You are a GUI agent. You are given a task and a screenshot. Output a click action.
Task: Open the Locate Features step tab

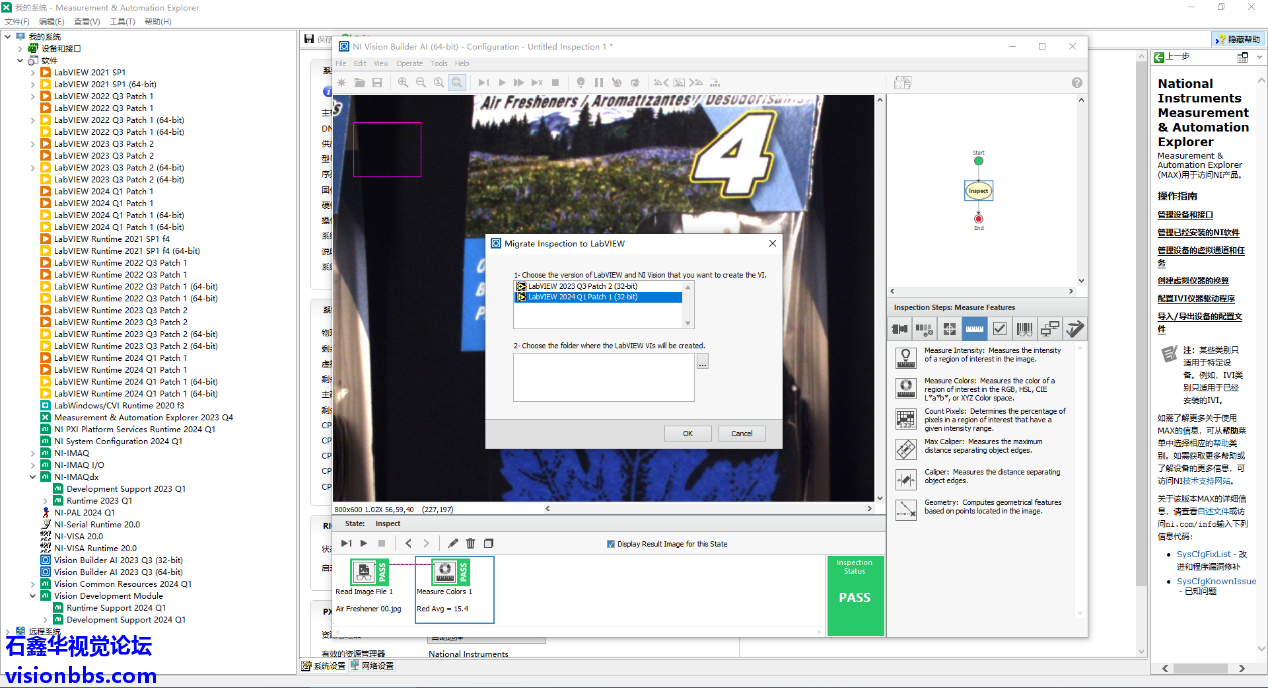point(949,328)
